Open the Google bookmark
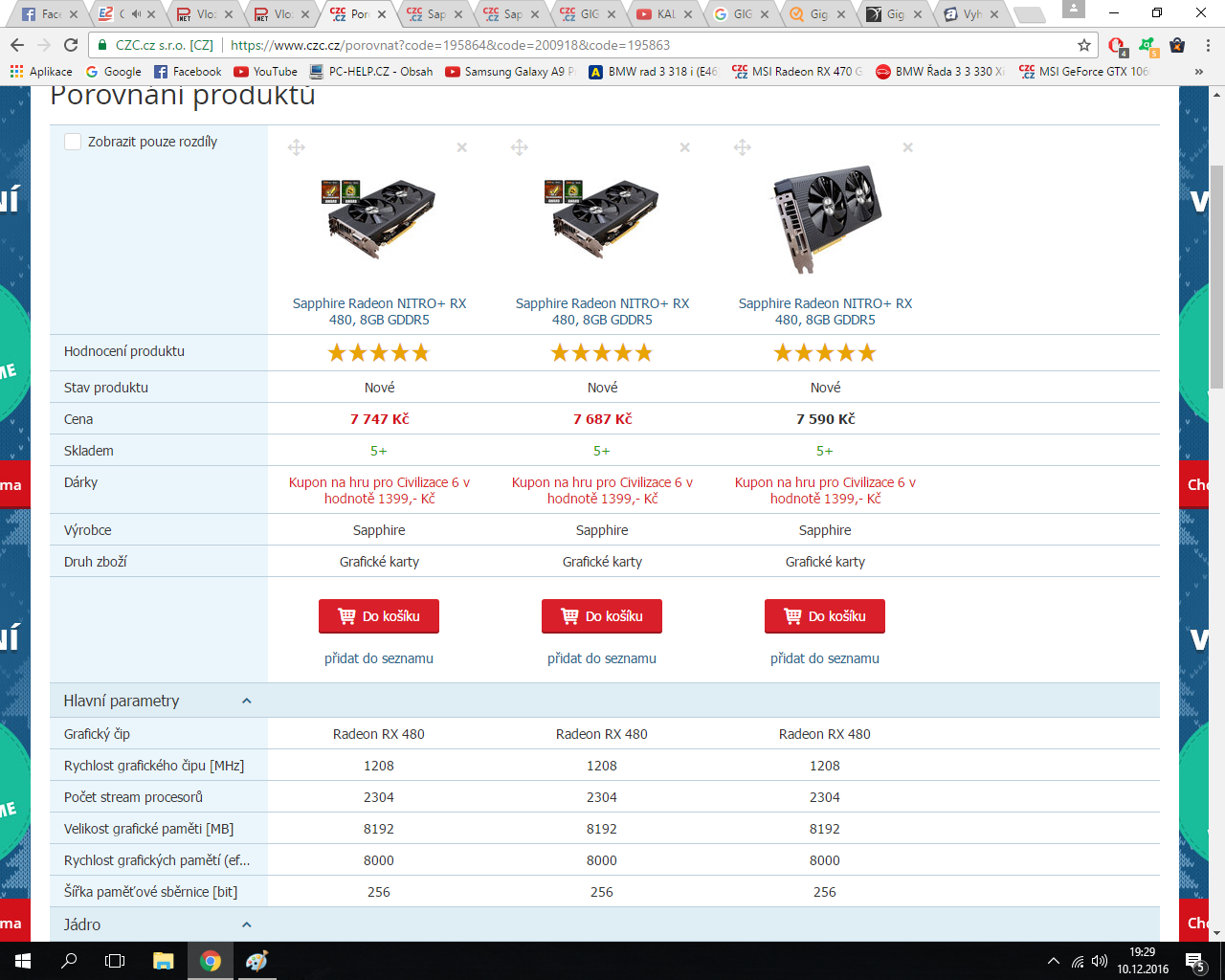 [113, 72]
